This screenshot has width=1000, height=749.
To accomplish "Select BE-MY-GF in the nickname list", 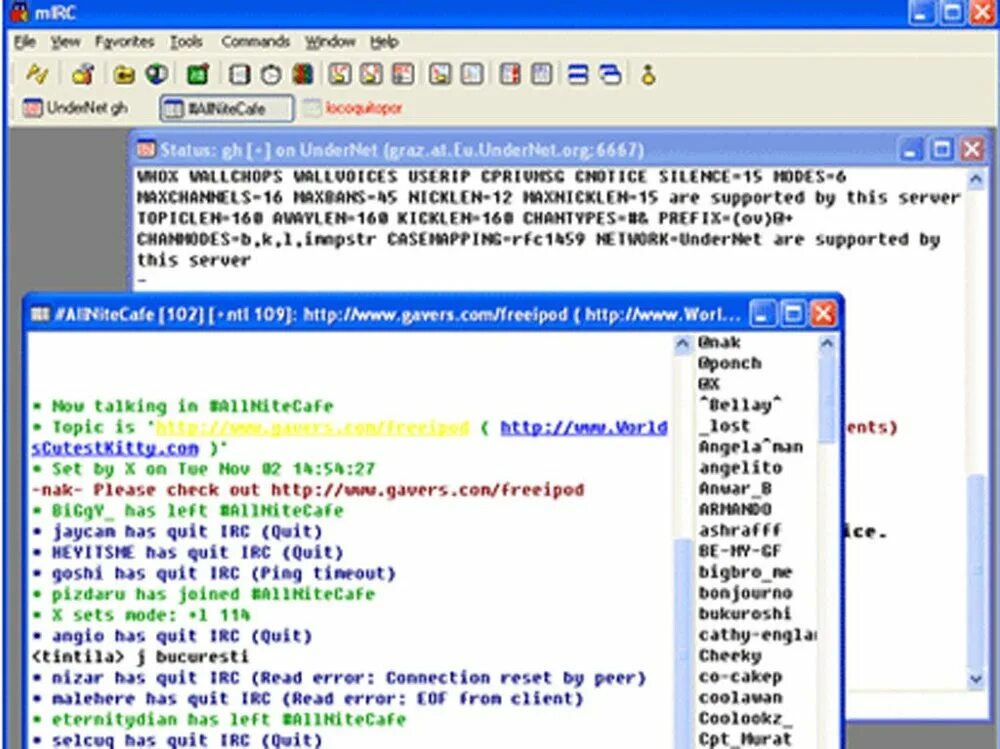I will coord(740,551).
